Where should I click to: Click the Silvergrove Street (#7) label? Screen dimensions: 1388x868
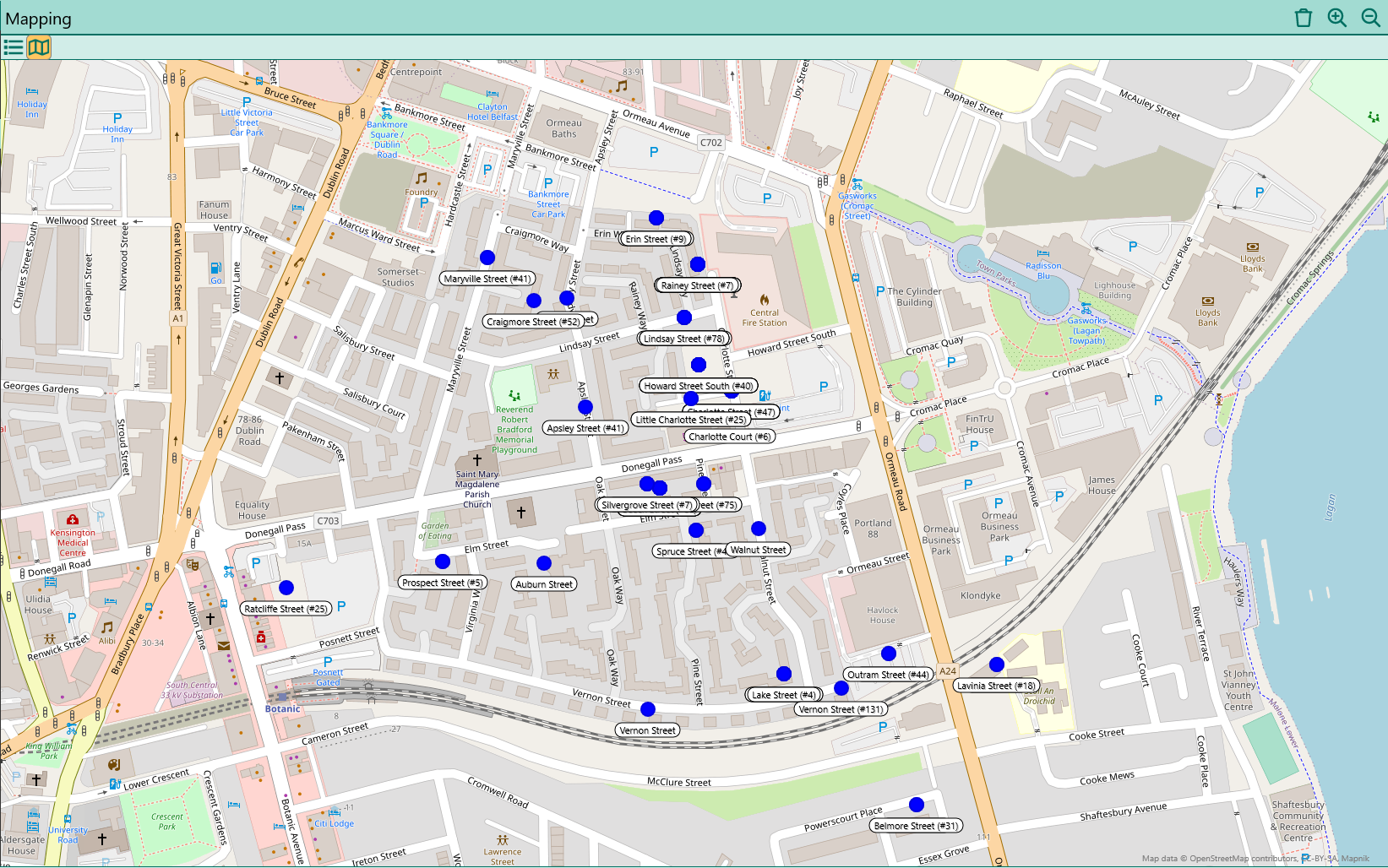647,505
